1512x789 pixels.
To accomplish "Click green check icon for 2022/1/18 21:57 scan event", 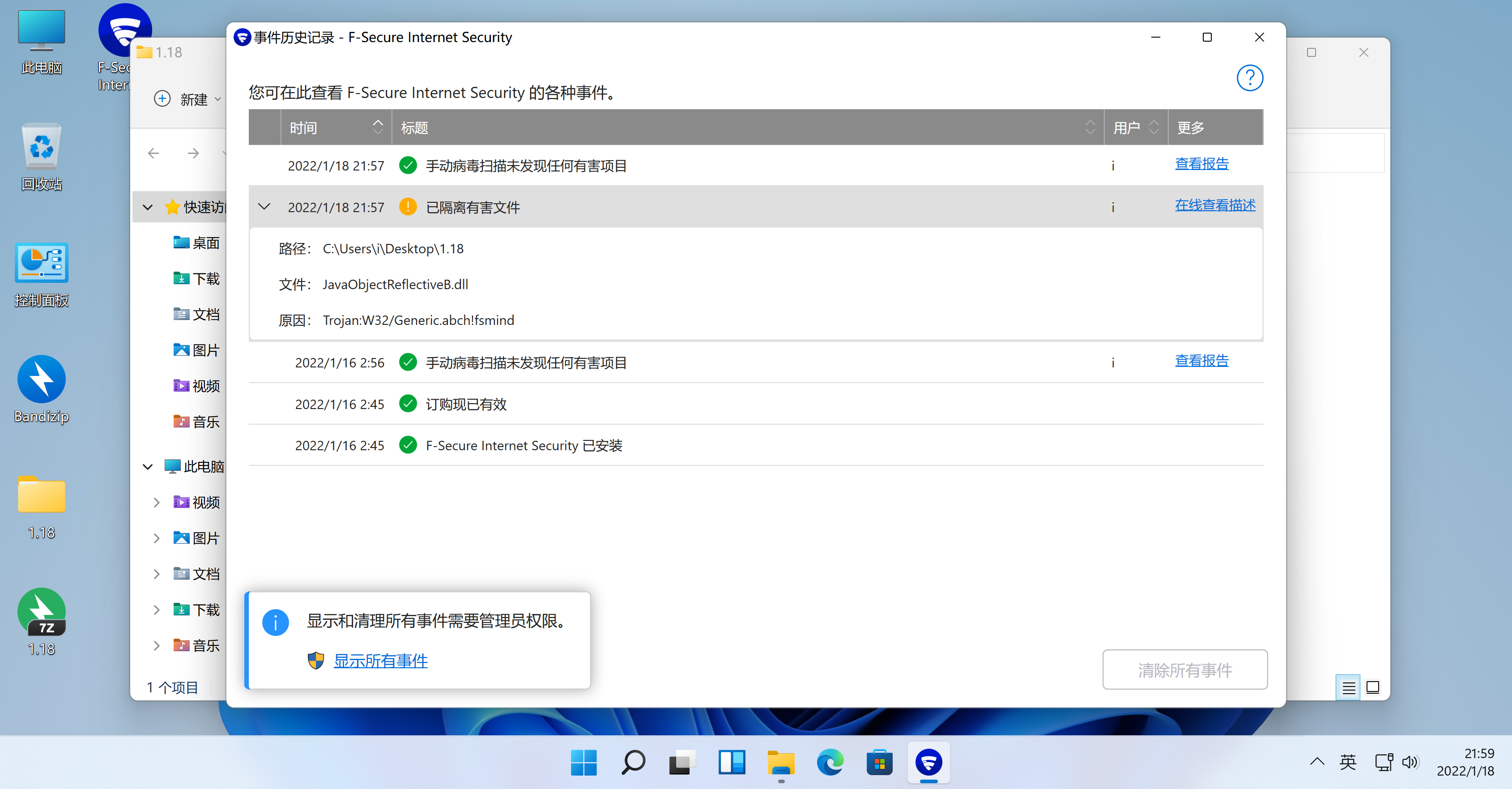I will 408,166.
